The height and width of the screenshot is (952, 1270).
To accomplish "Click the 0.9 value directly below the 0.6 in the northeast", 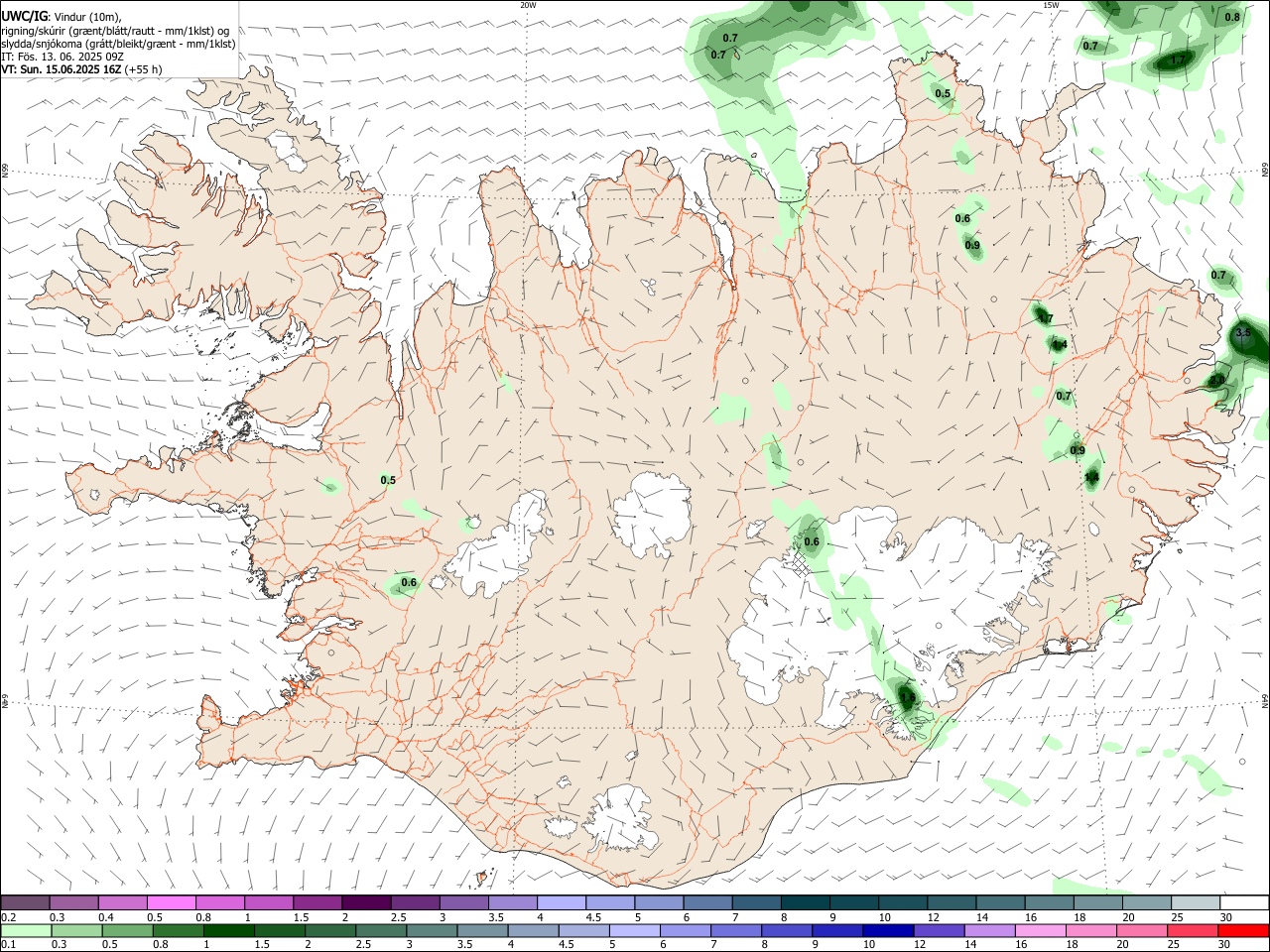I will (x=972, y=245).
